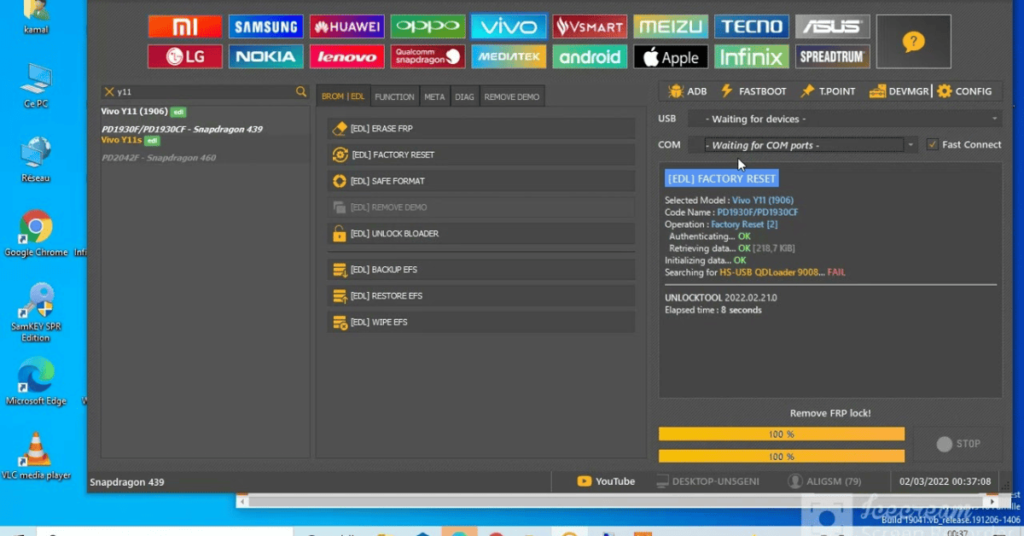Select the Vsmart brand logo
Screen dimensions: 1024x536
pyautogui.click(x=590, y=27)
